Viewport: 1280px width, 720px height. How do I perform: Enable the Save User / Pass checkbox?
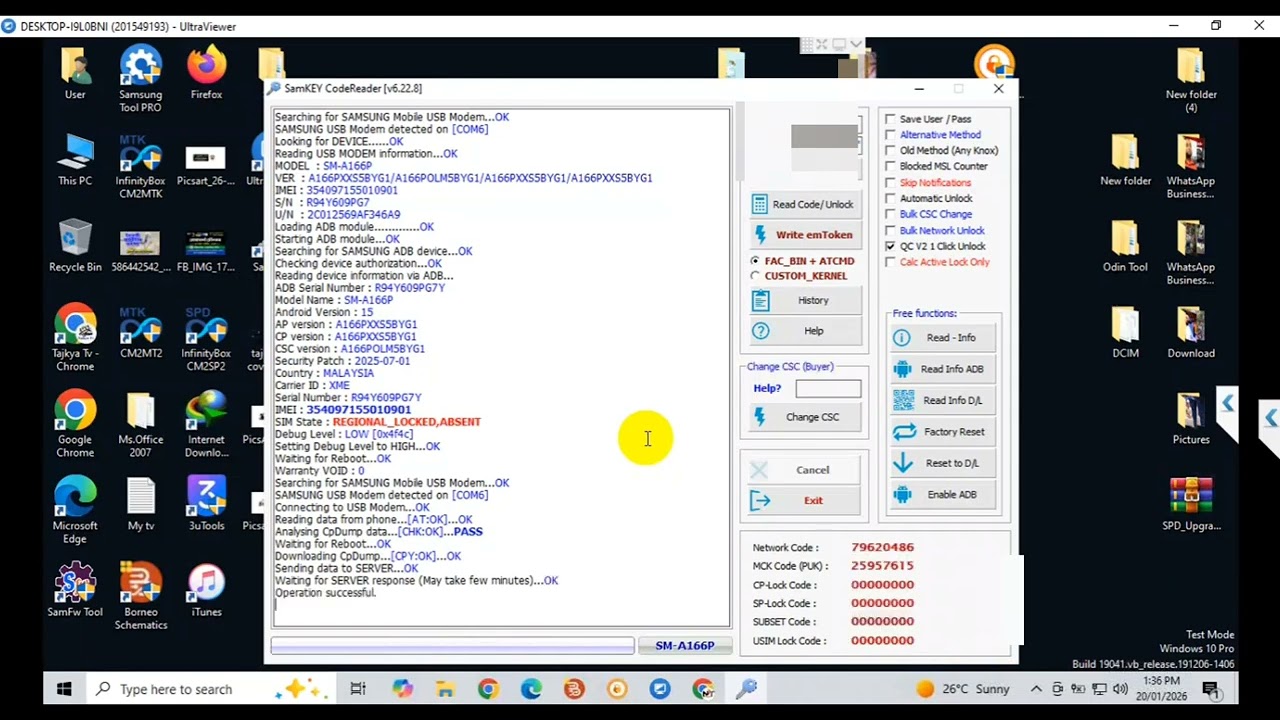click(891, 119)
